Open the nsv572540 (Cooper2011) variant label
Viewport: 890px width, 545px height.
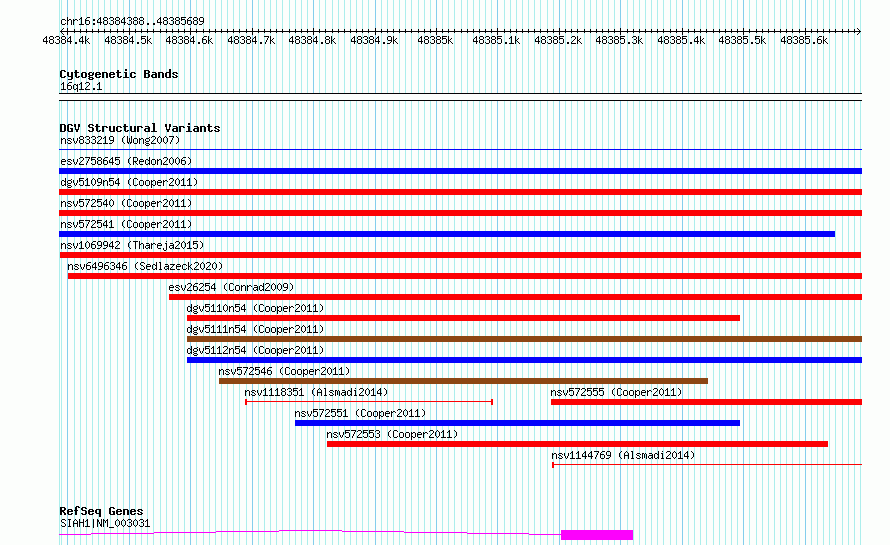[x=126, y=203]
